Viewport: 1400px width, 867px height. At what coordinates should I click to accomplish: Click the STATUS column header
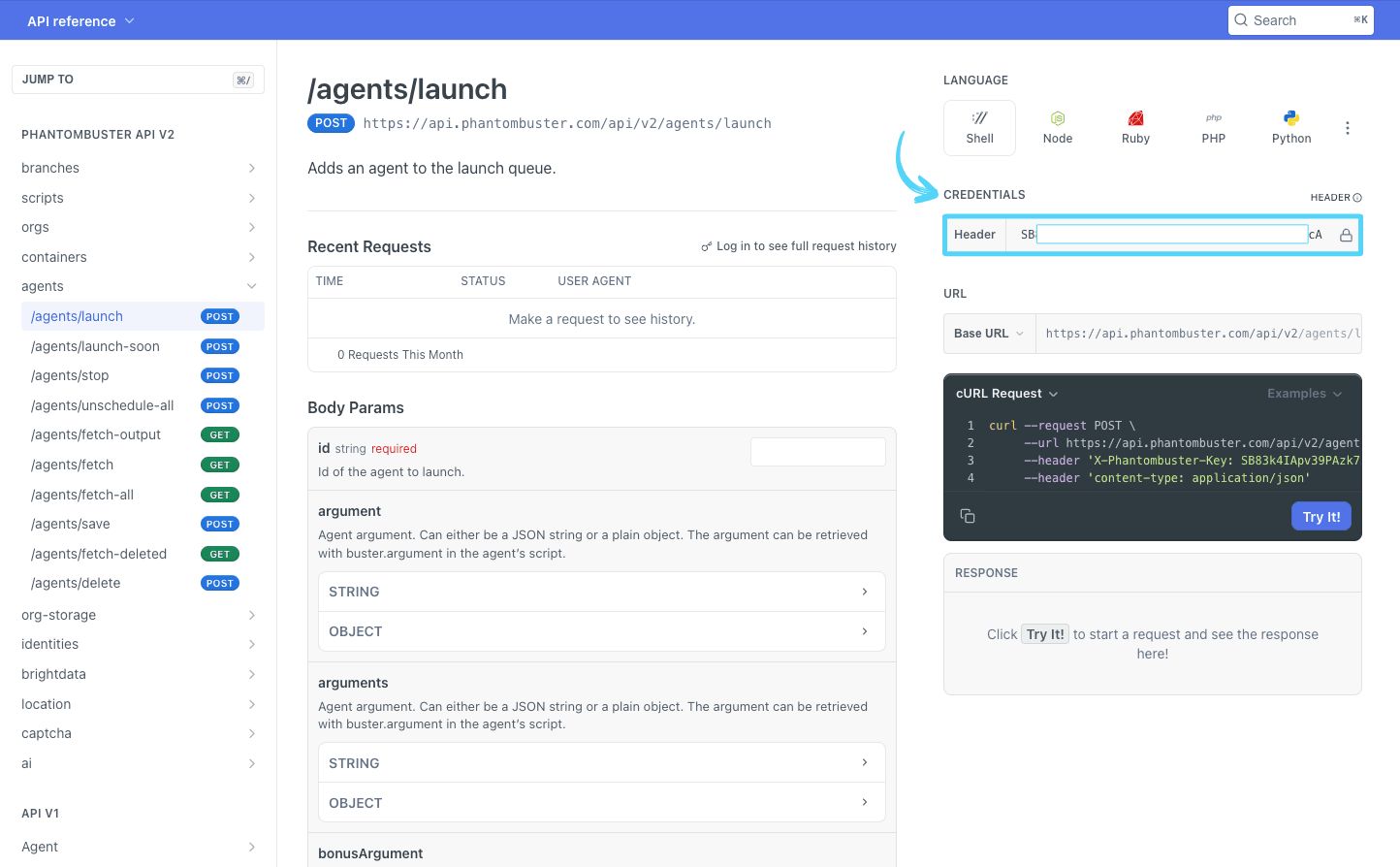[x=483, y=281]
